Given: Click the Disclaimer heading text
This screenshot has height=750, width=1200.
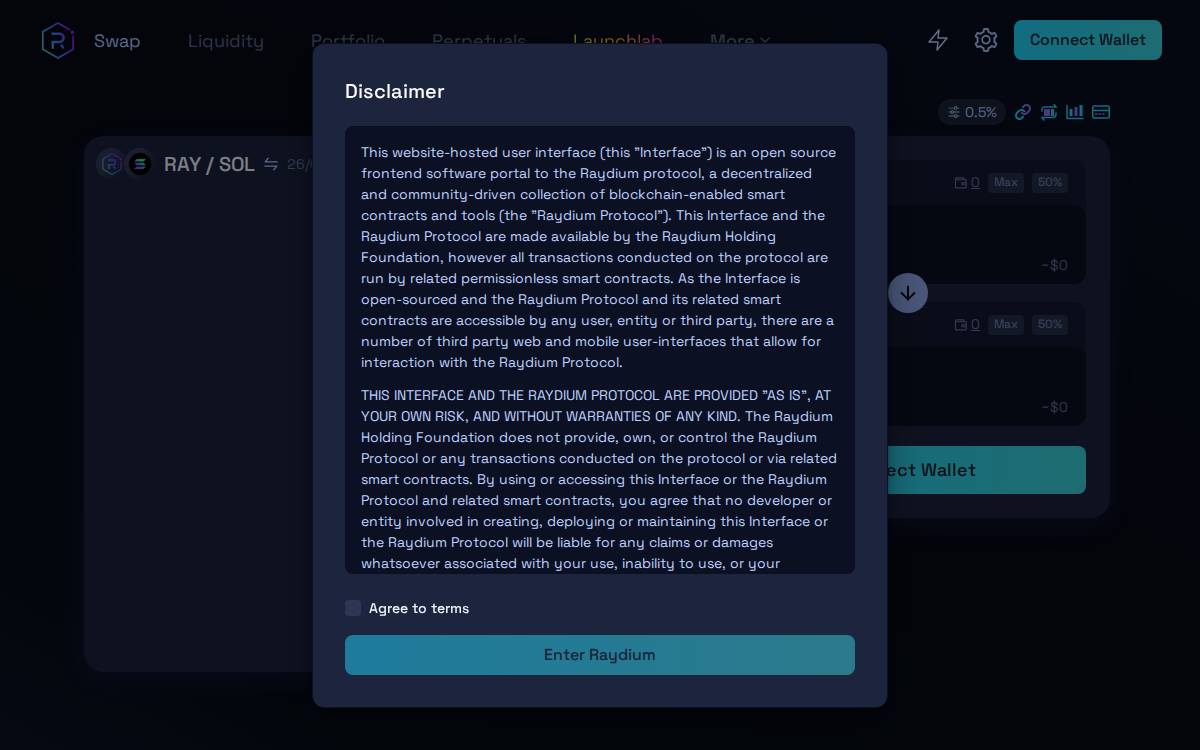Looking at the screenshot, I should click(x=395, y=91).
